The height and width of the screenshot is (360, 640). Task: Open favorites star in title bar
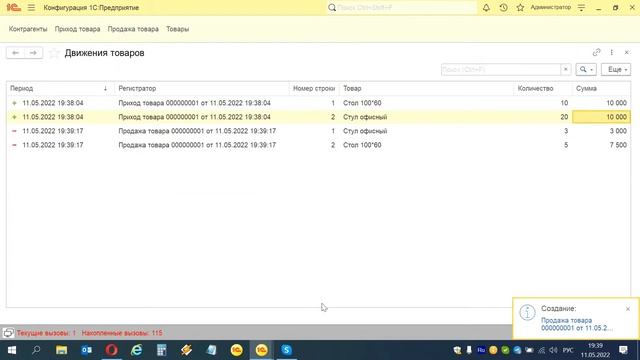(x=520, y=7)
